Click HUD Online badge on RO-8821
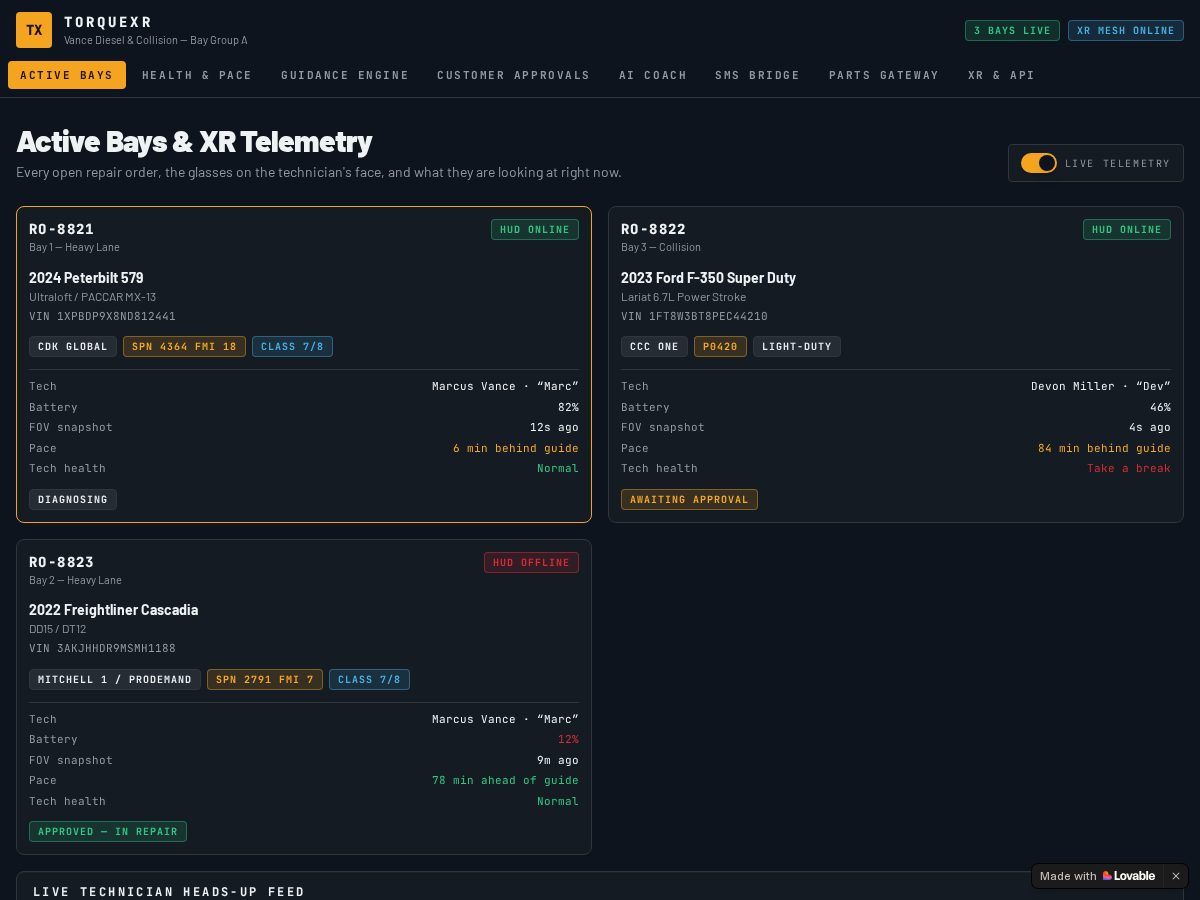Viewport: 1200px width, 900px height. tap(535, 230)
